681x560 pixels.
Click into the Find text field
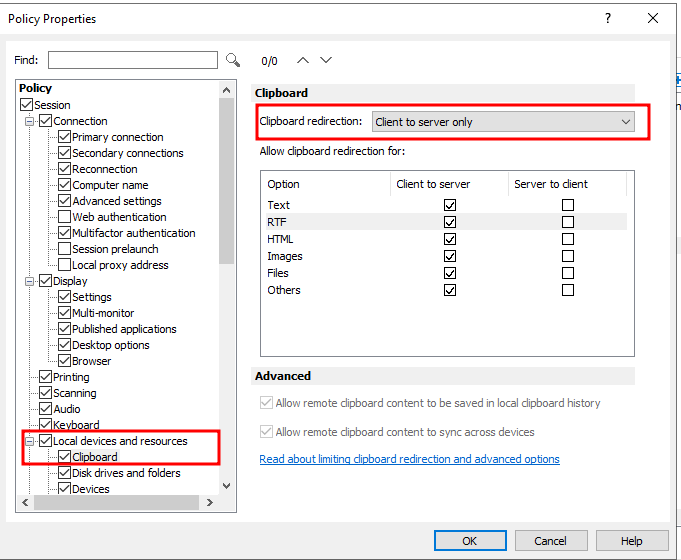132,60
